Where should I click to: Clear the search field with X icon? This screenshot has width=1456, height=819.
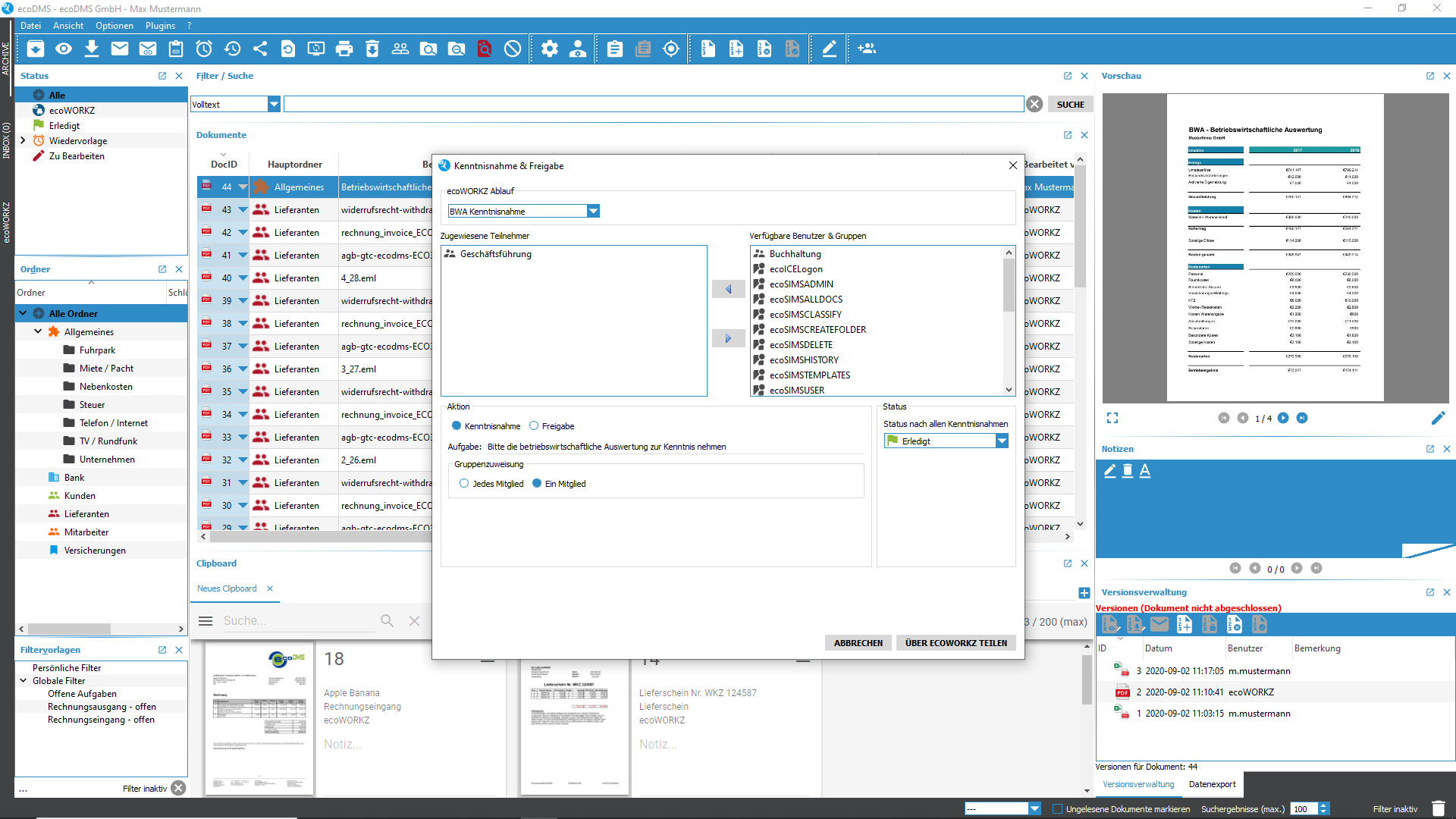point(1034,105)
